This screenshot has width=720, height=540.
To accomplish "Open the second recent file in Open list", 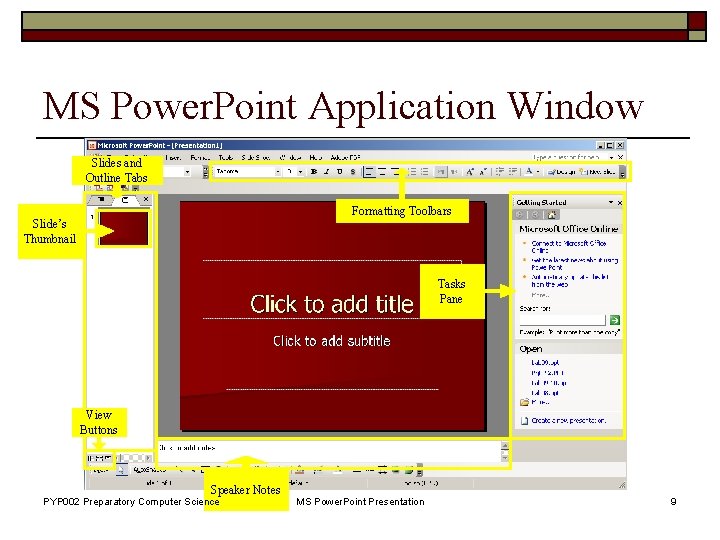I will pos(547,373).
